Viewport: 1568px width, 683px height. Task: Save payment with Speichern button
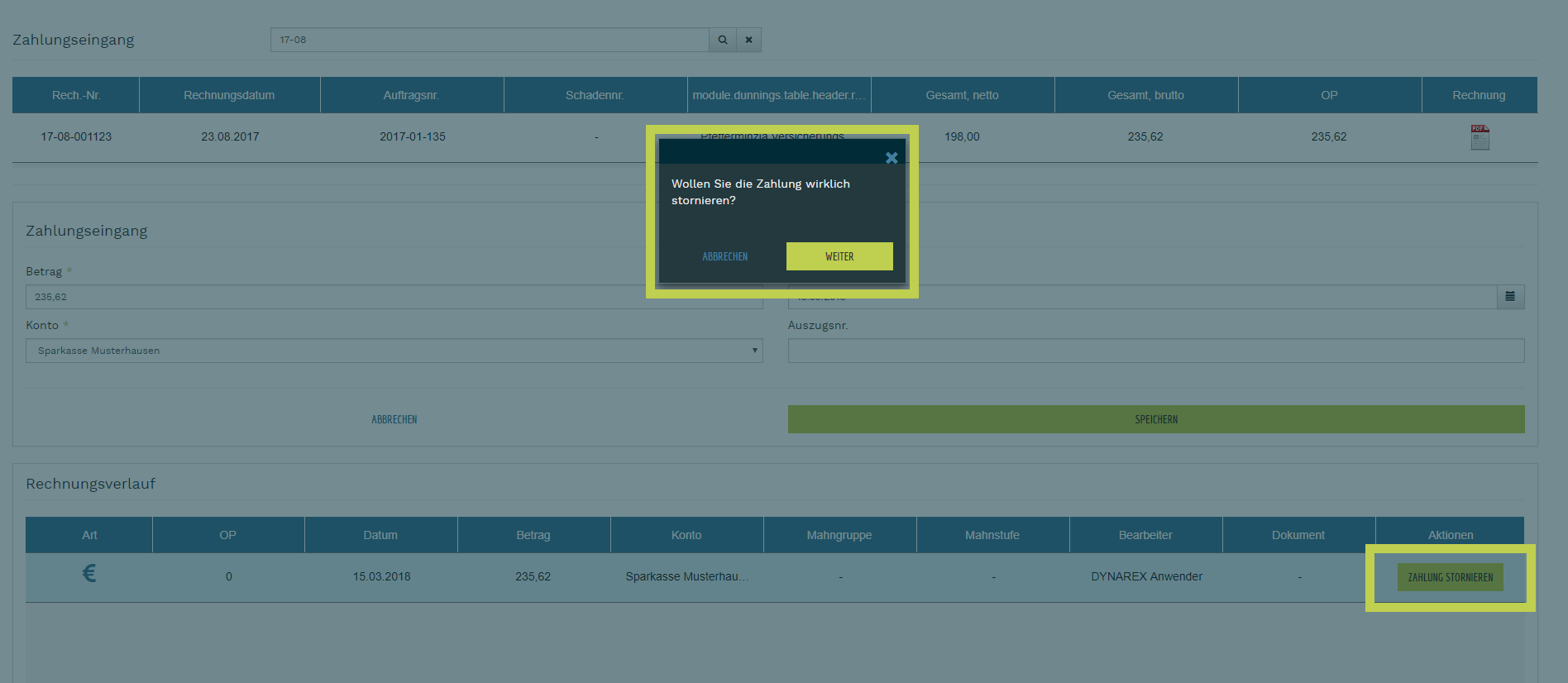point(1155,419)
